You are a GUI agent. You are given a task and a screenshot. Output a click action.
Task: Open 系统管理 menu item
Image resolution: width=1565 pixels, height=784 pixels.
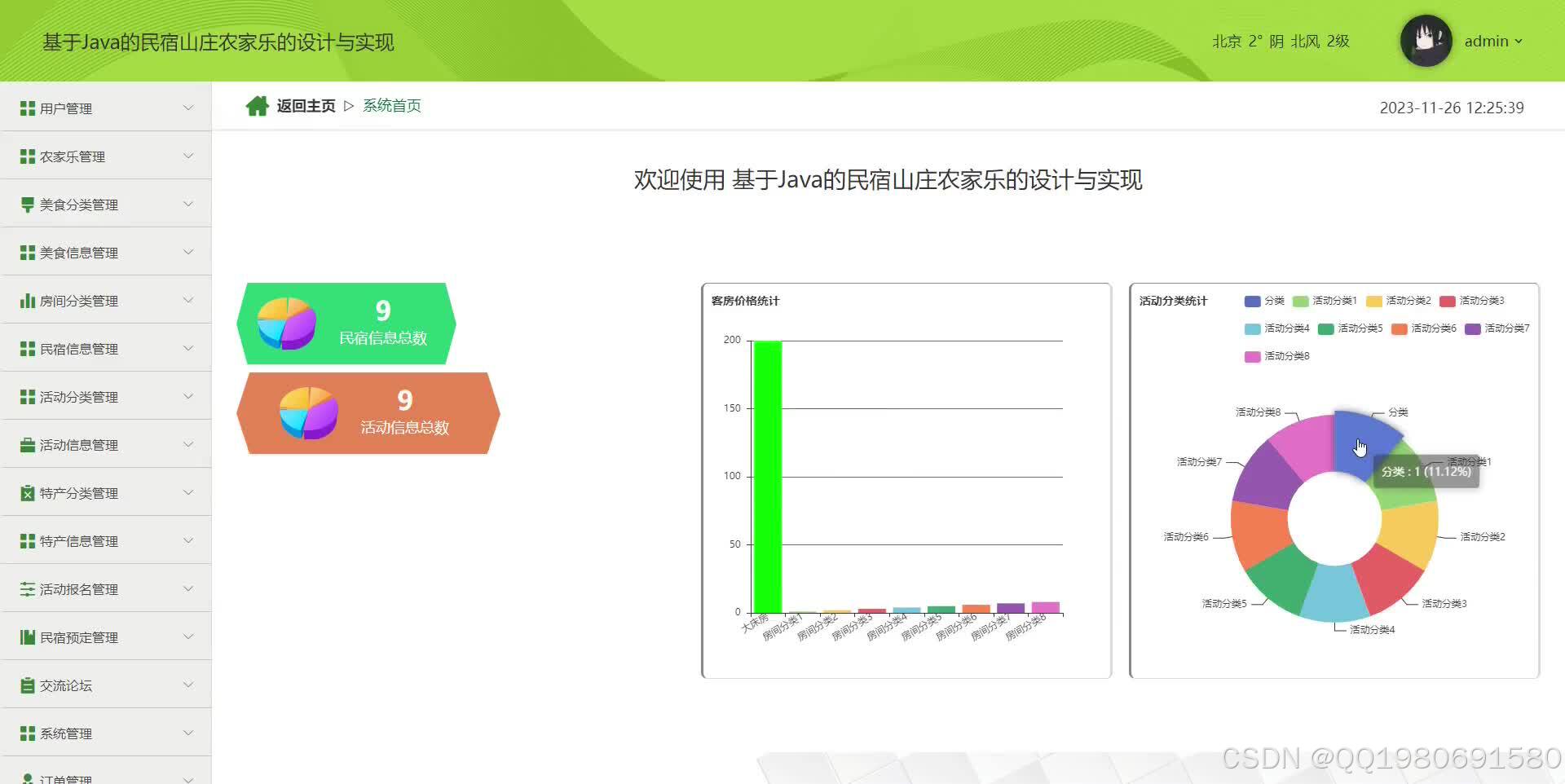pos(106,733)
